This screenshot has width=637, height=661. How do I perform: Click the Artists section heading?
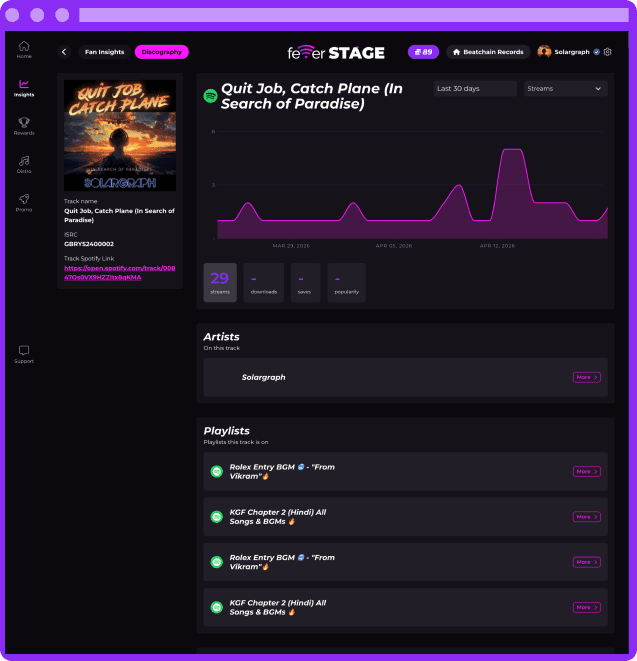click(x=221, y=337)
